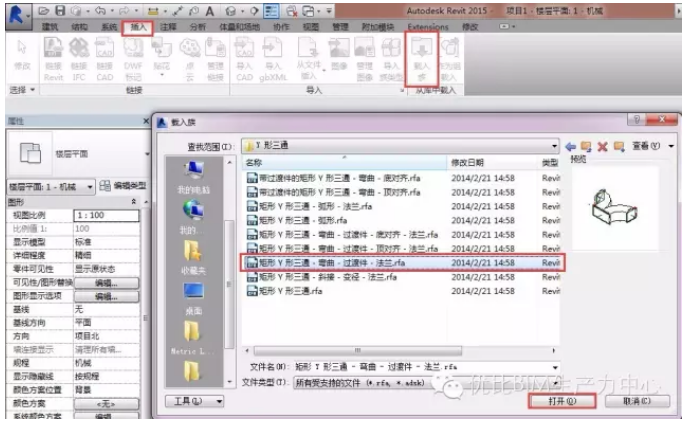Open the Tools (工具) dropdown button

pos(187,401)
